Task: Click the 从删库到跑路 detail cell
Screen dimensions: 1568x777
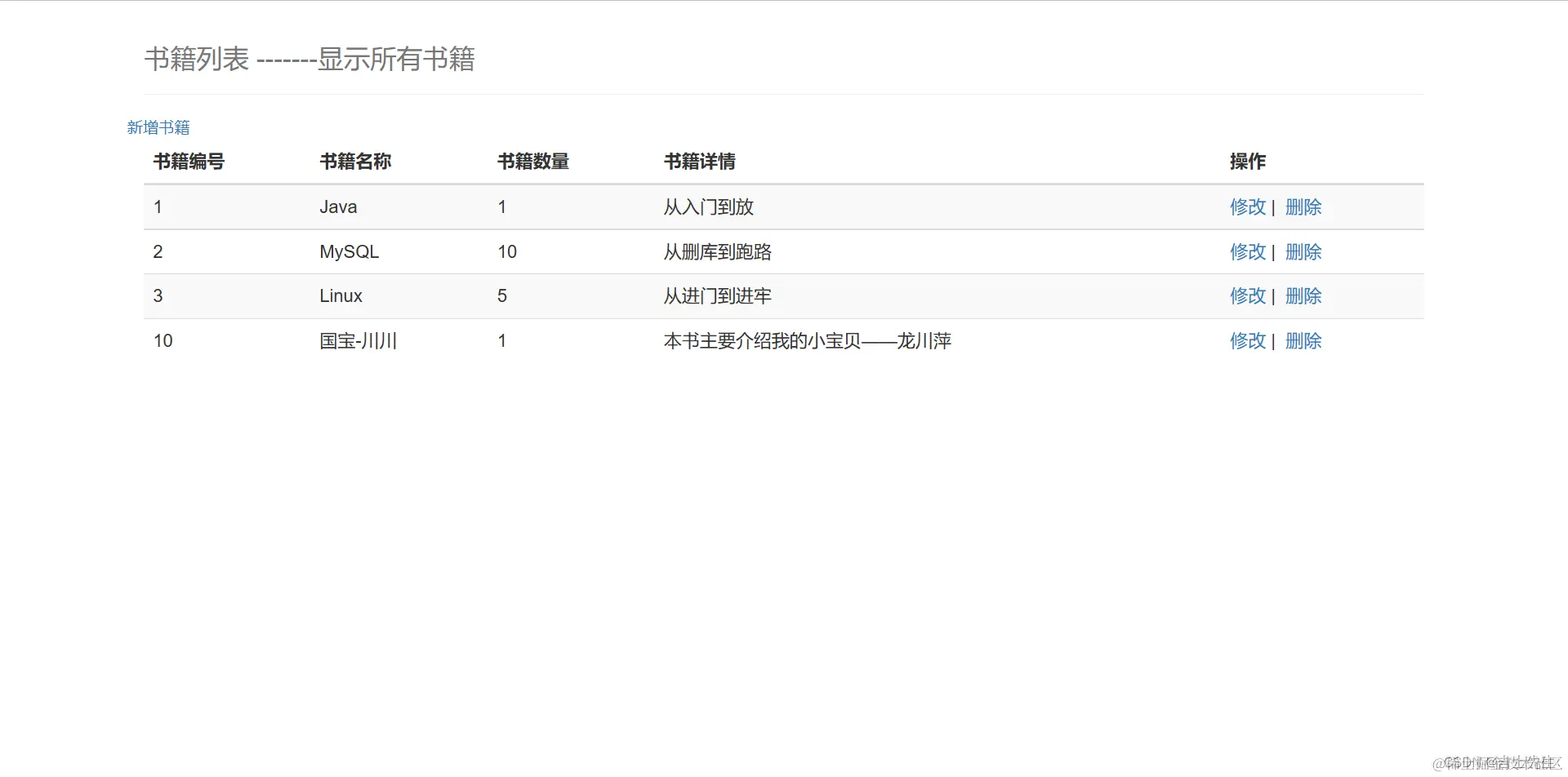Action: [718, 252]
